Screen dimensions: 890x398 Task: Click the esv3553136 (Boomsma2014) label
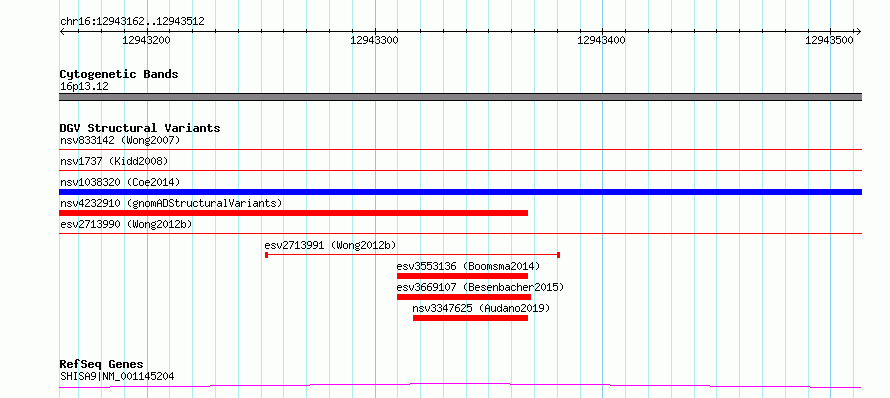pyautogui.click(x=468, y=266)
